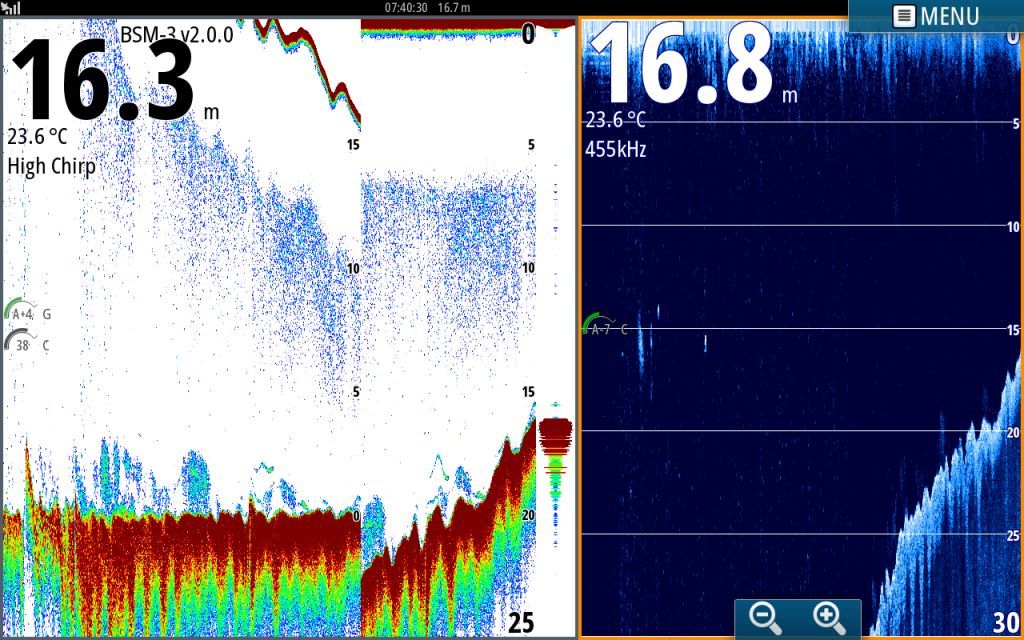Image resolution: width=1024 pixels, height=640 pixels.
Task: Zoom in with the plus magnifier
Action: click(829, 618)
